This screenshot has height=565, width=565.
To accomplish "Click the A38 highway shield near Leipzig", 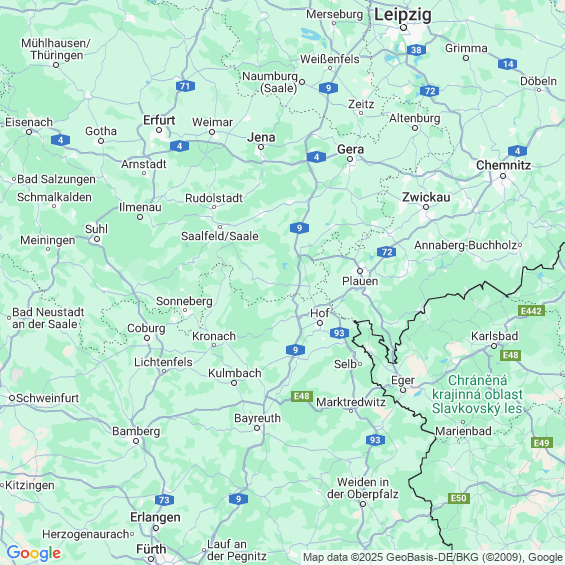I will pyautogui.click(x=416, y=50).
